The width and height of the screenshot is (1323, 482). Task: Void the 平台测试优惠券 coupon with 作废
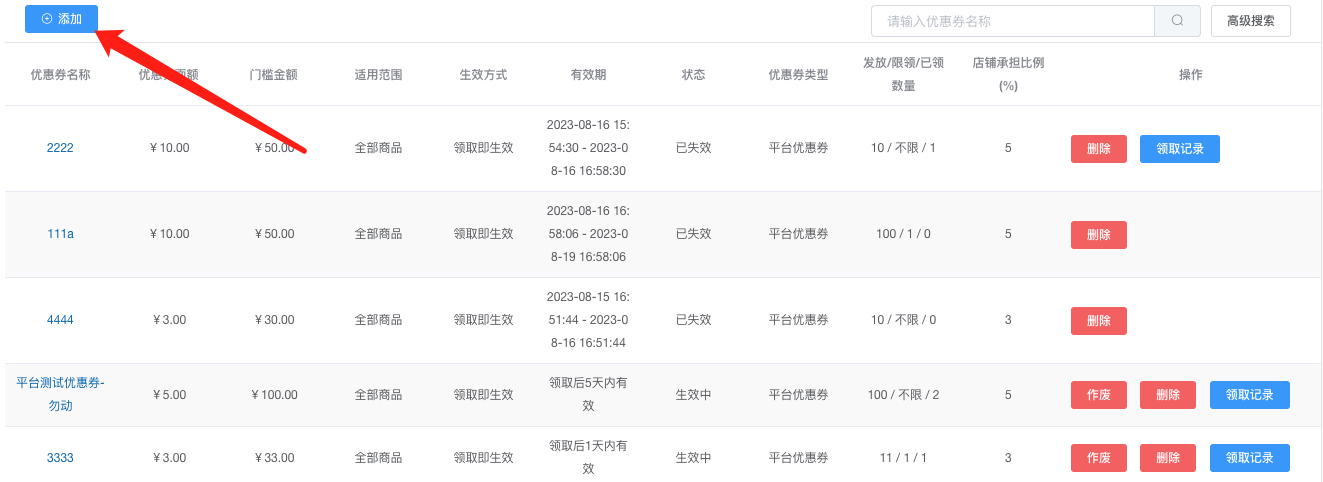(x=1098, y=395)
